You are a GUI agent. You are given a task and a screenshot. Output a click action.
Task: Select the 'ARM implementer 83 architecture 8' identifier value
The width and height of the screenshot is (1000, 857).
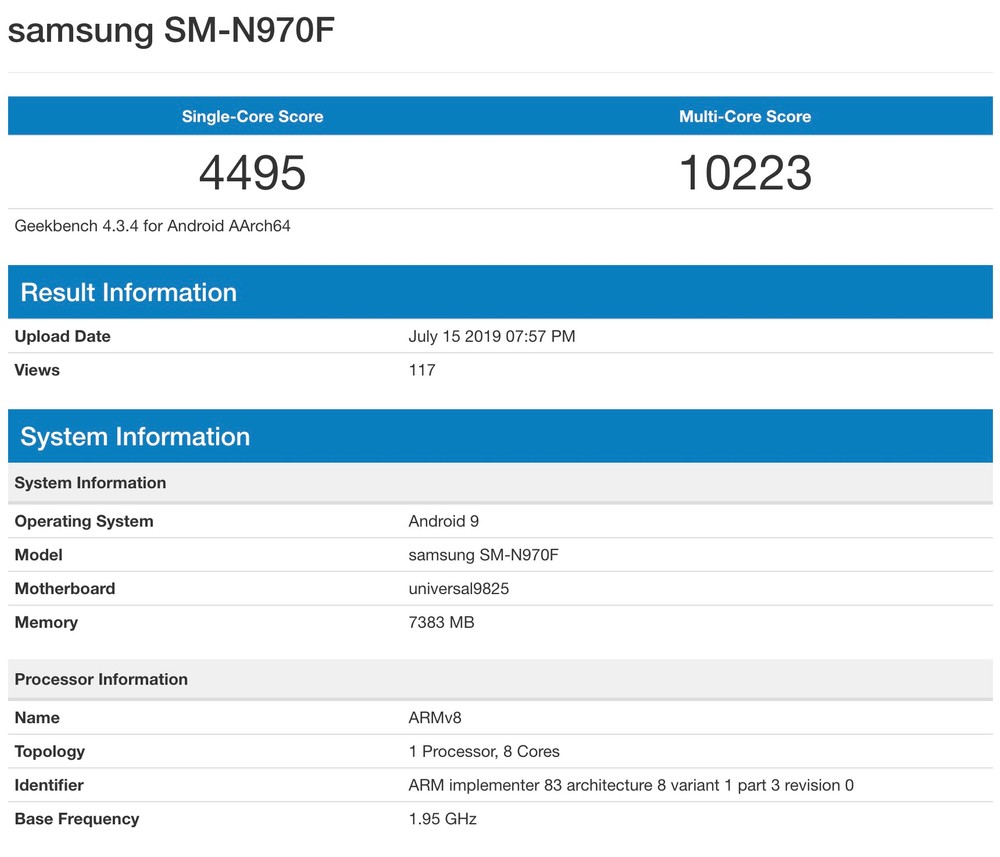[631, 785]
